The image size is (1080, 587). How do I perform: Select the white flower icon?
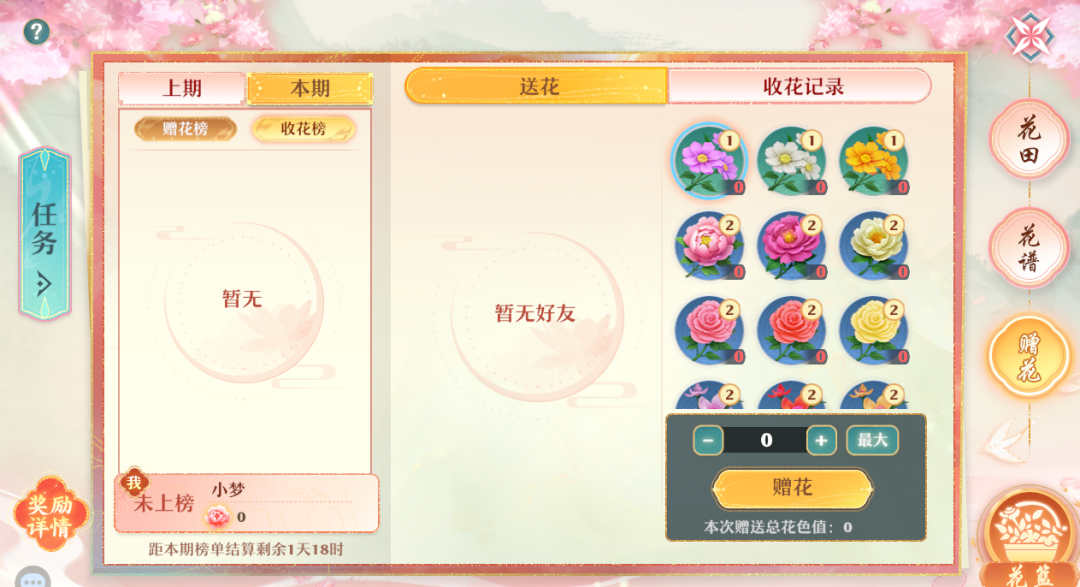[x=791, y=161]
